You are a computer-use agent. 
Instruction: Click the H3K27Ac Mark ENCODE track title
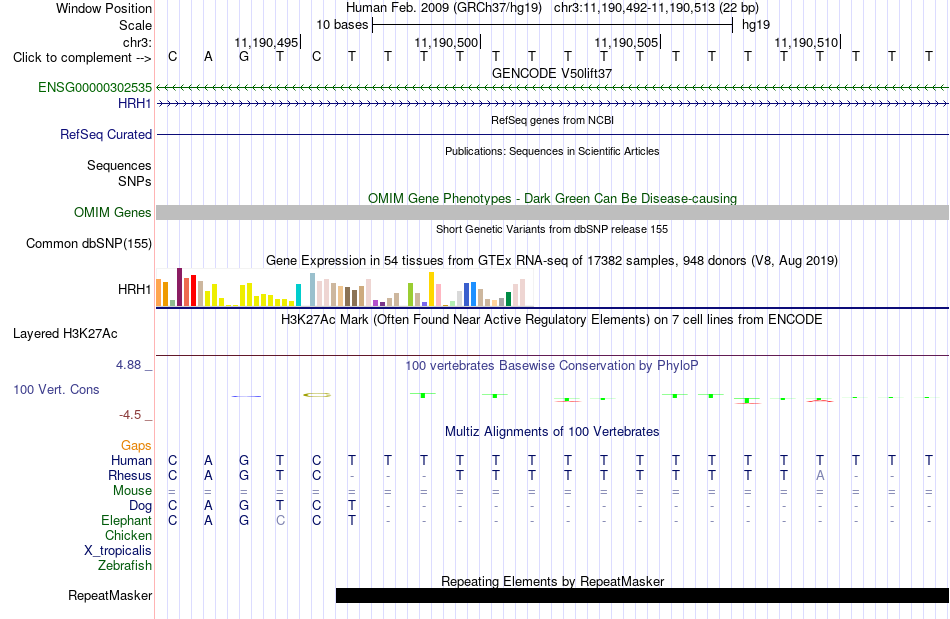coord(552,320)
